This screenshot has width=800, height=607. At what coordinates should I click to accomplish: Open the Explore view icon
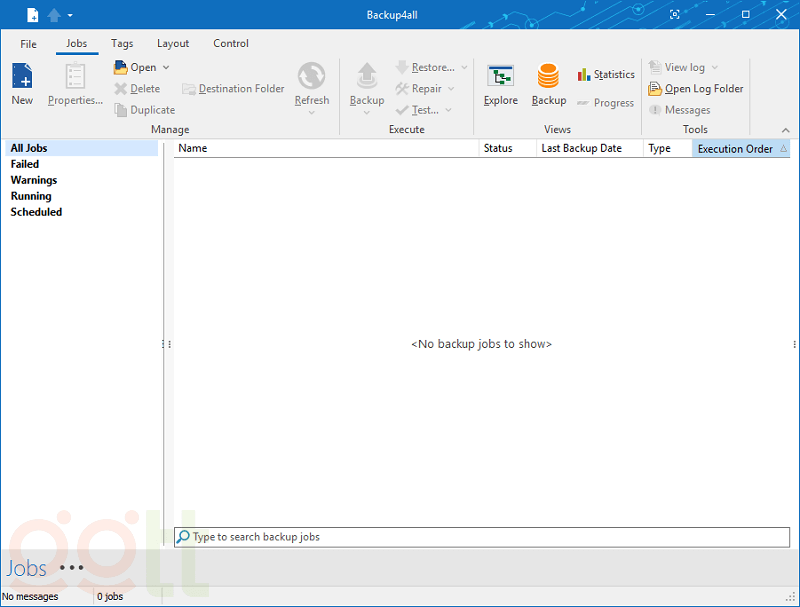pos(500,77)
